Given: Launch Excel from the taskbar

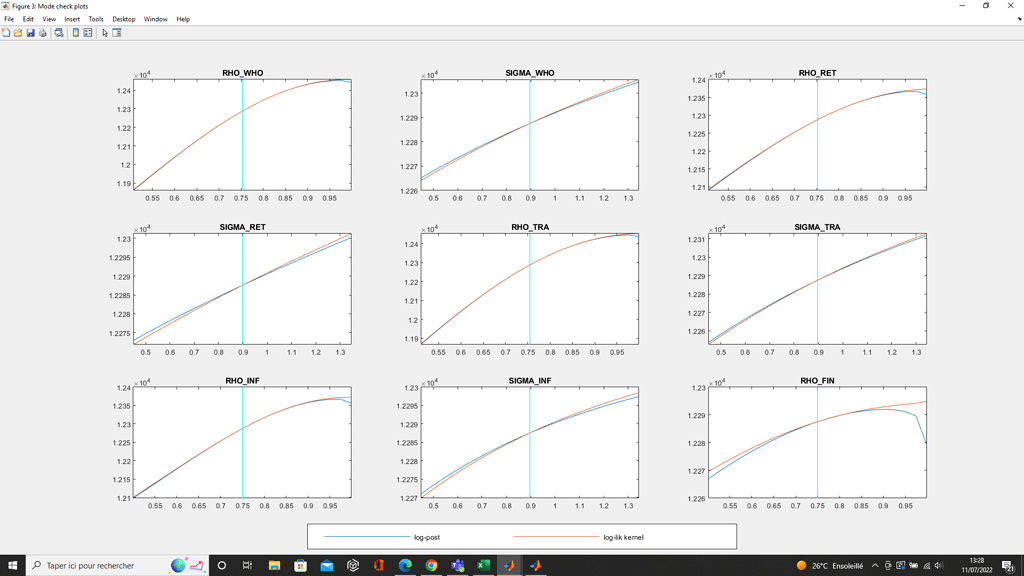Looking at the screenshot, I should click(483, 565).
